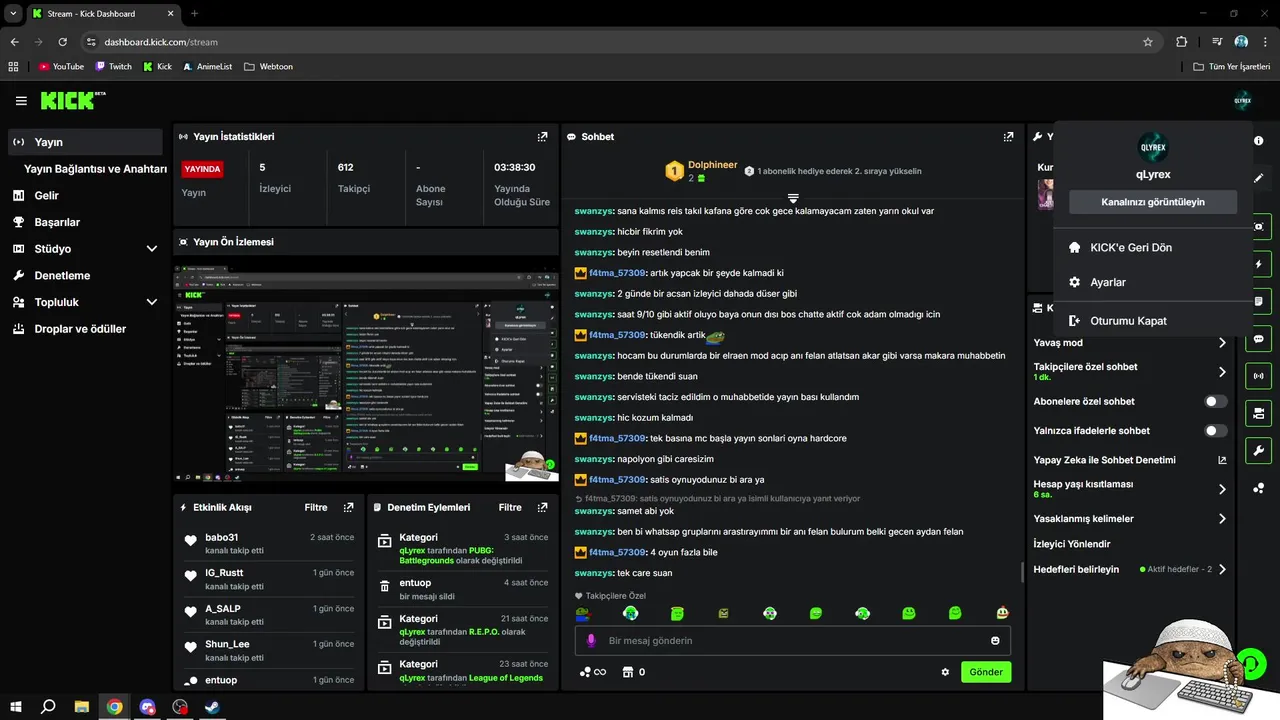Open Yayın Bağlantısı ve Anahtarı page
This screenshot has height=720, width=1280.
[95, 169]
